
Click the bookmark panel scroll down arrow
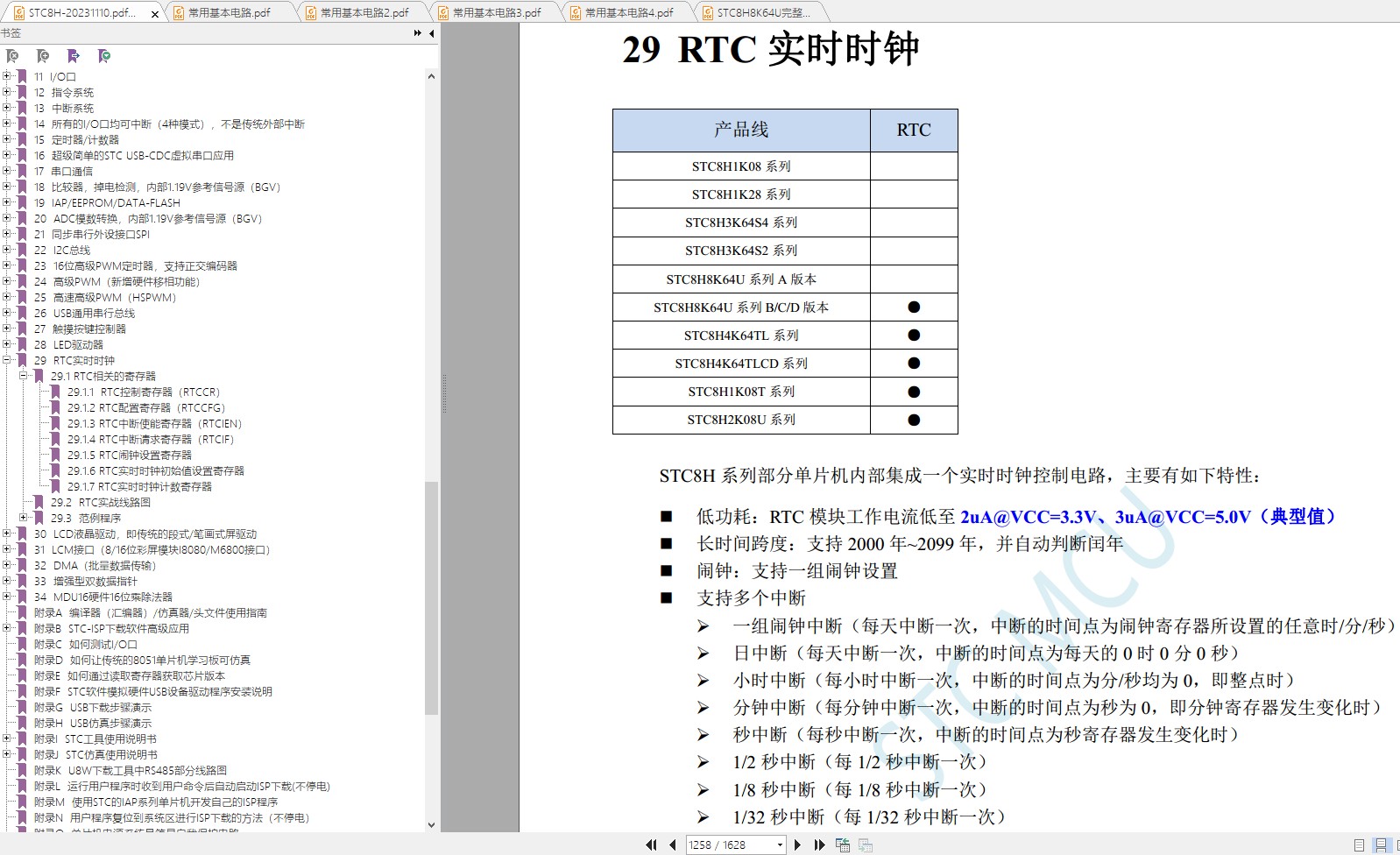coord(431,824)
